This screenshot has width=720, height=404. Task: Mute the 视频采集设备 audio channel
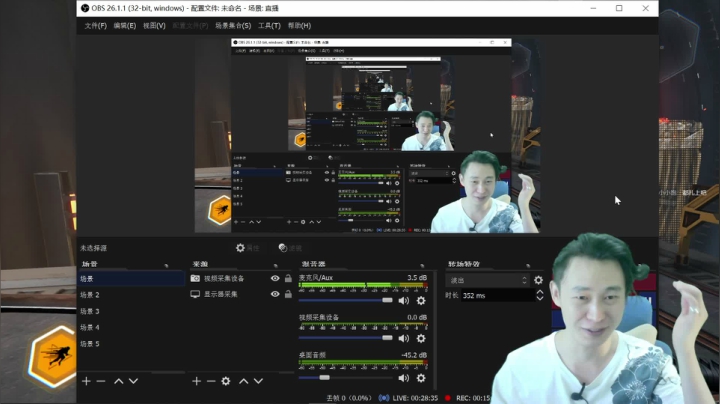[404, 338]
